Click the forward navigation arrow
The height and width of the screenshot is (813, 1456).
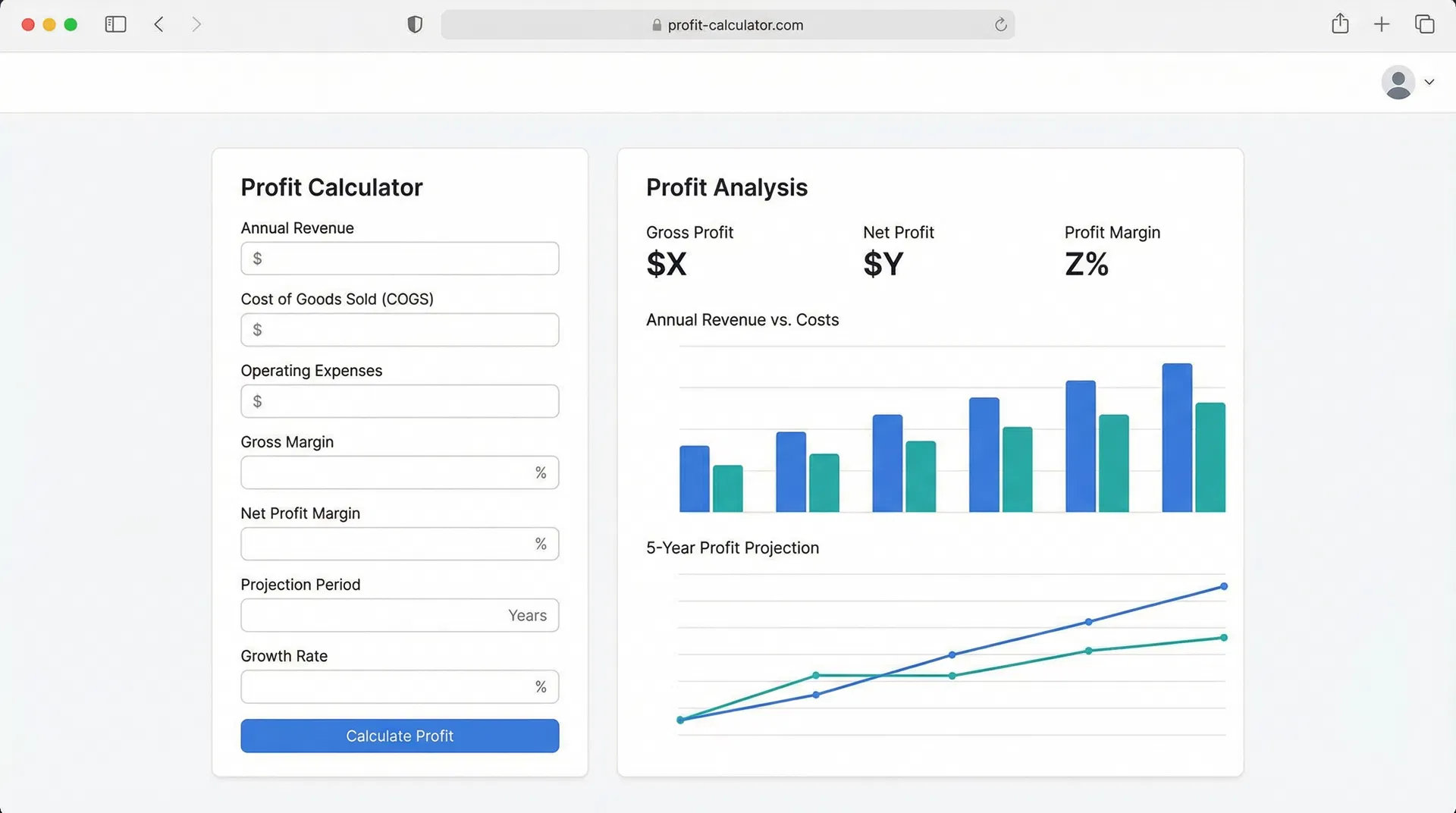click(196, 24)
